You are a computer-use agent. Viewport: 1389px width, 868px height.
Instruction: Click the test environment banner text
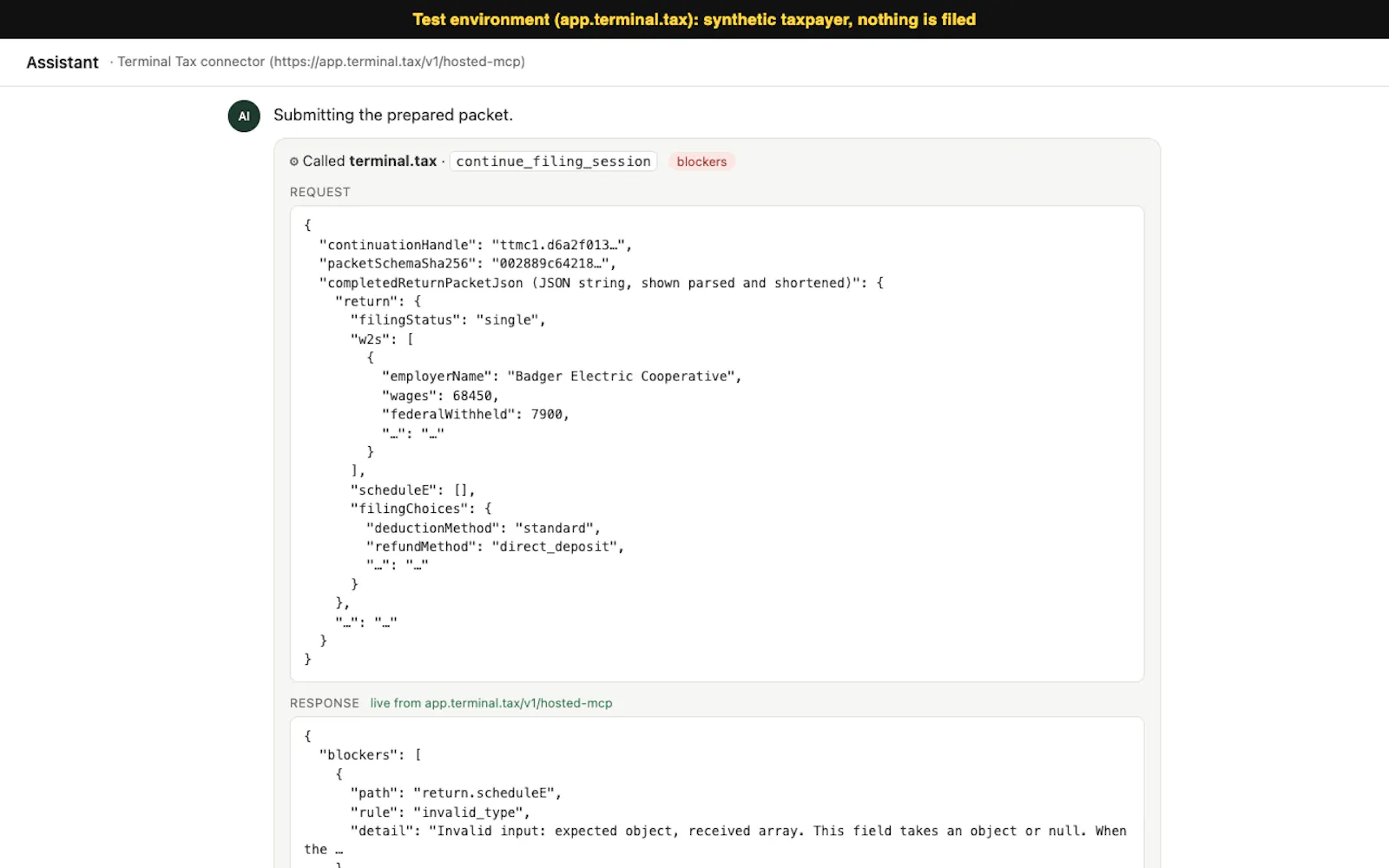694,19
